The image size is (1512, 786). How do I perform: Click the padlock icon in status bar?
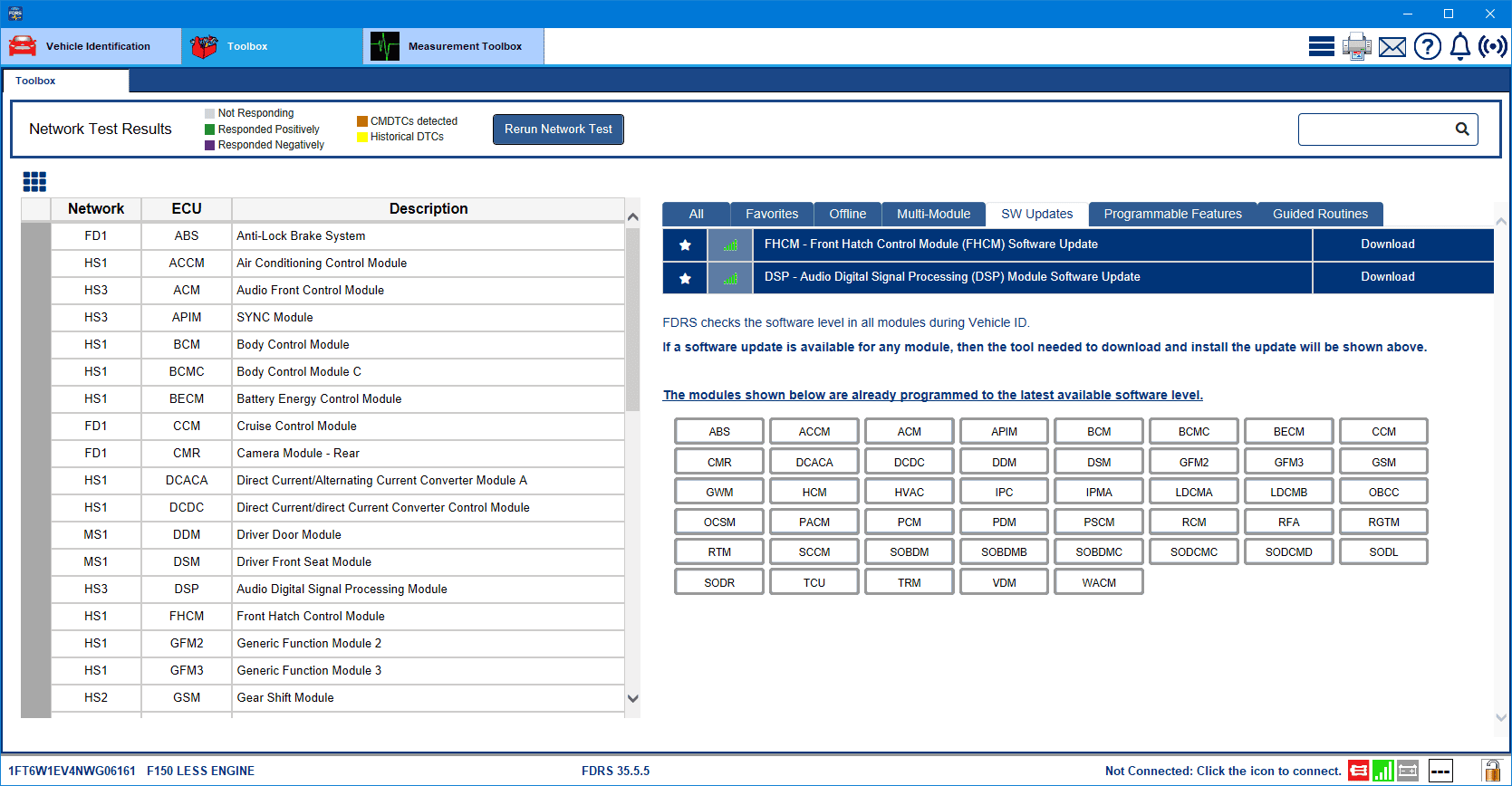coord(1490,771)
